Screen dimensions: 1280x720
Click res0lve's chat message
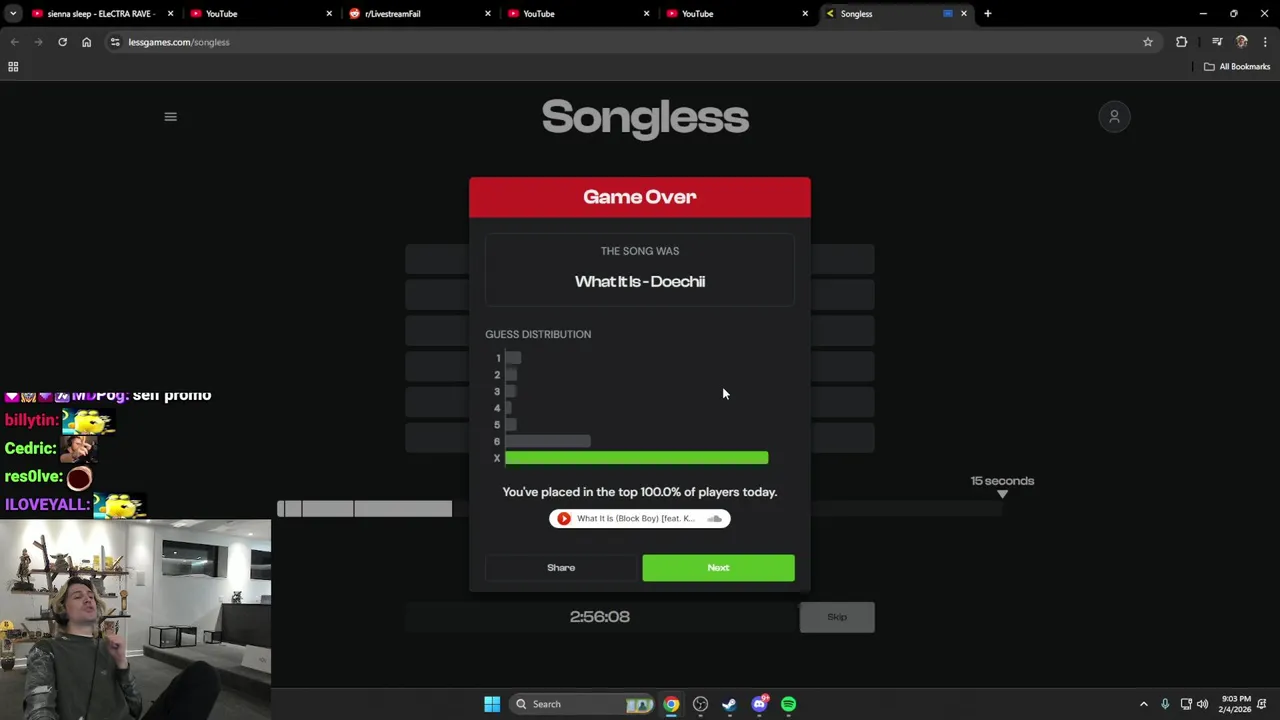tap(48, 477)
